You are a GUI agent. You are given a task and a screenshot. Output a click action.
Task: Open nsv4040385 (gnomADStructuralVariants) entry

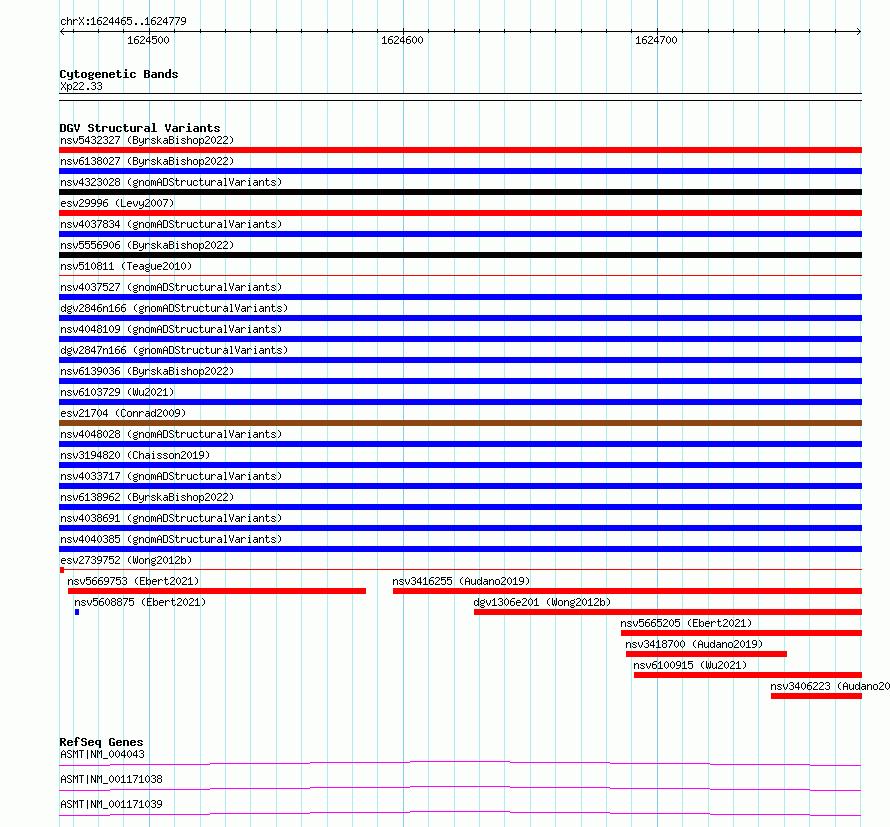[x=171, y=539]
